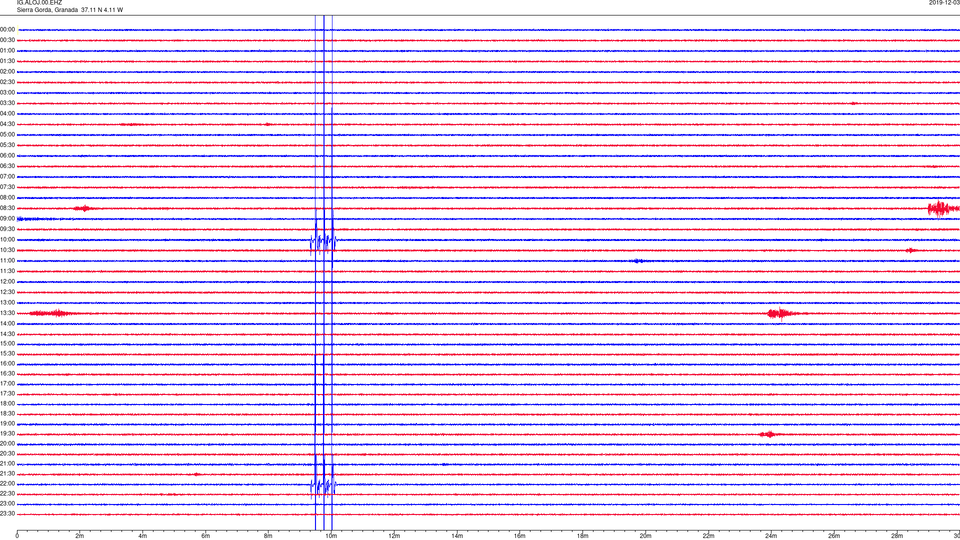Click the '8m' minute axis tick label
Viewport: 960px width, 540px height.
click(x=268, y=536)
